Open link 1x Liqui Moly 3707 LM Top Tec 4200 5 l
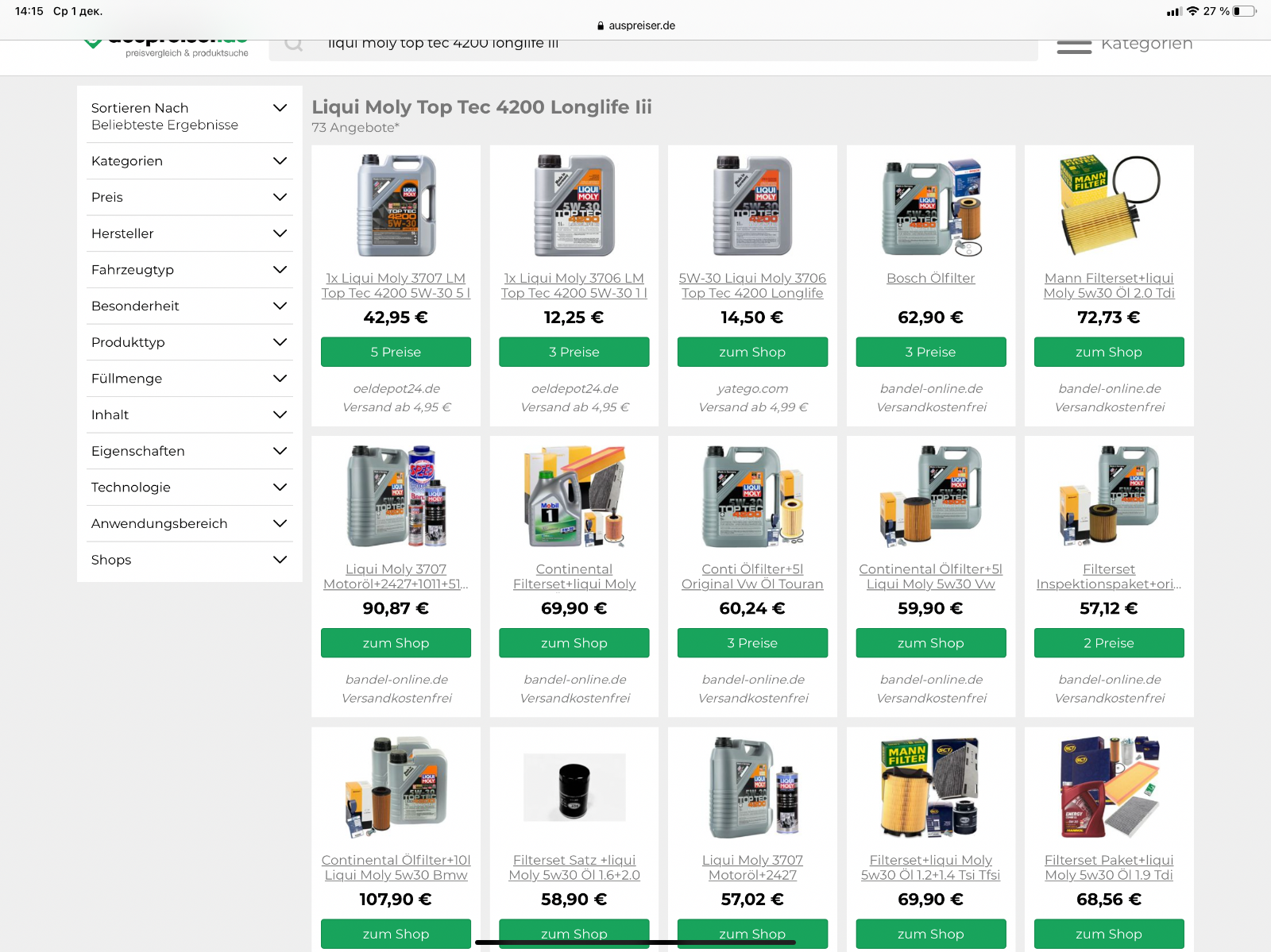The width and height of the screenshot is (1271, 952). coord(396,286)
